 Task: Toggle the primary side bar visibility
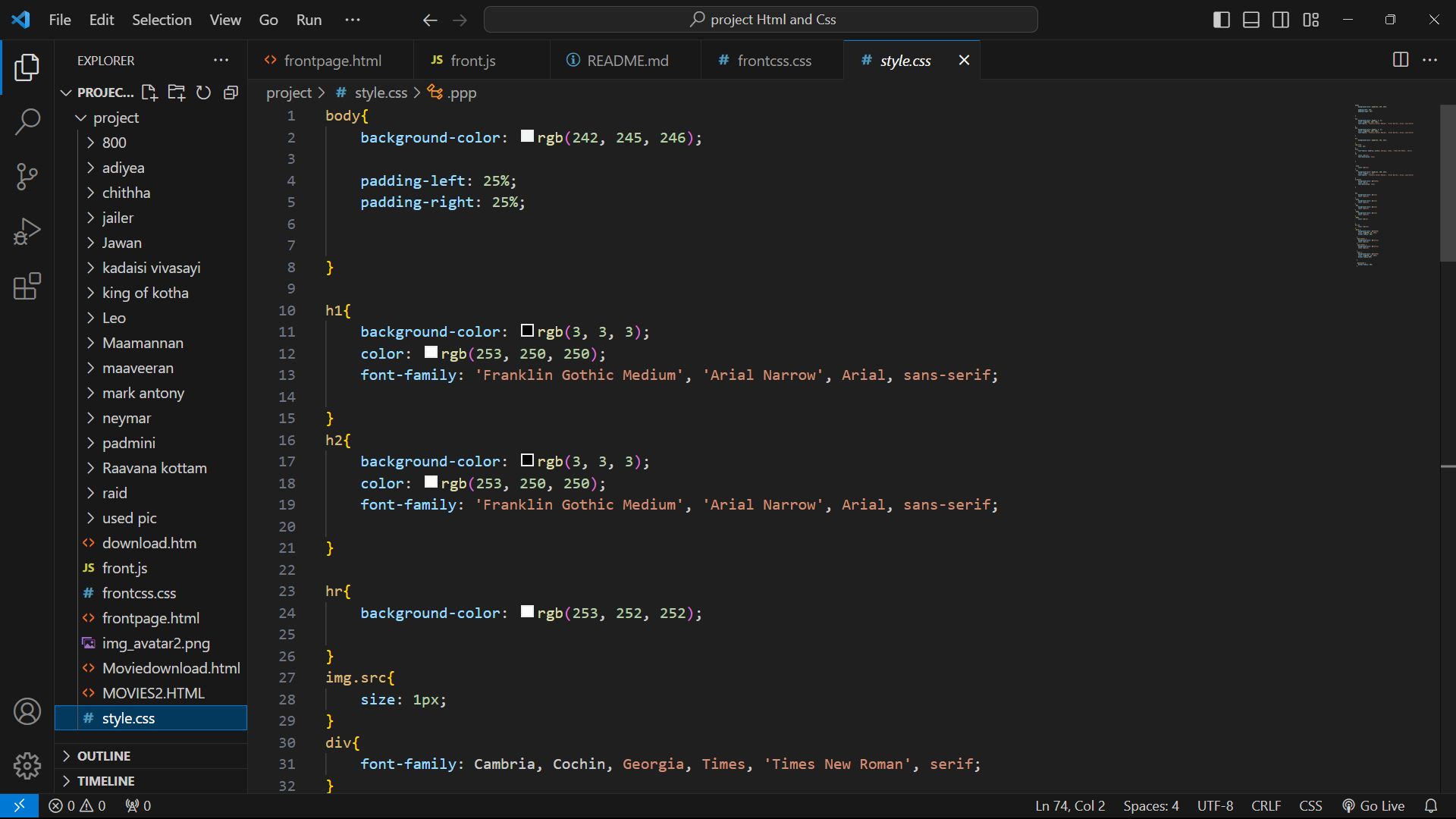1221,20
